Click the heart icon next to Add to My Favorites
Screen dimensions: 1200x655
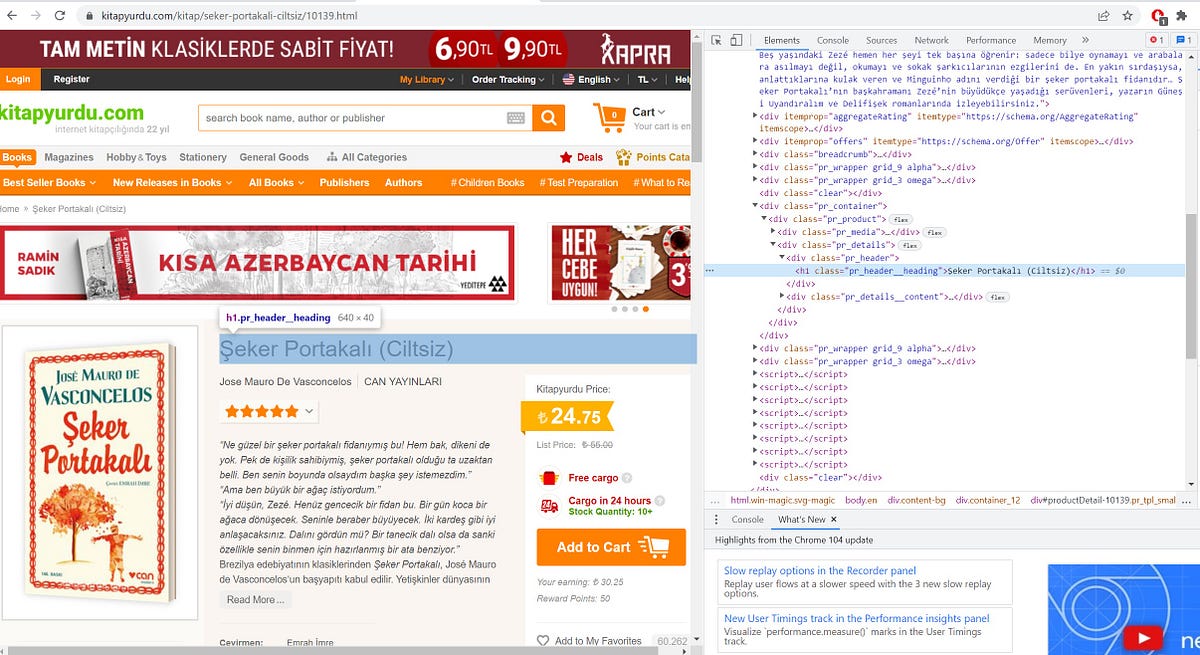541,641
